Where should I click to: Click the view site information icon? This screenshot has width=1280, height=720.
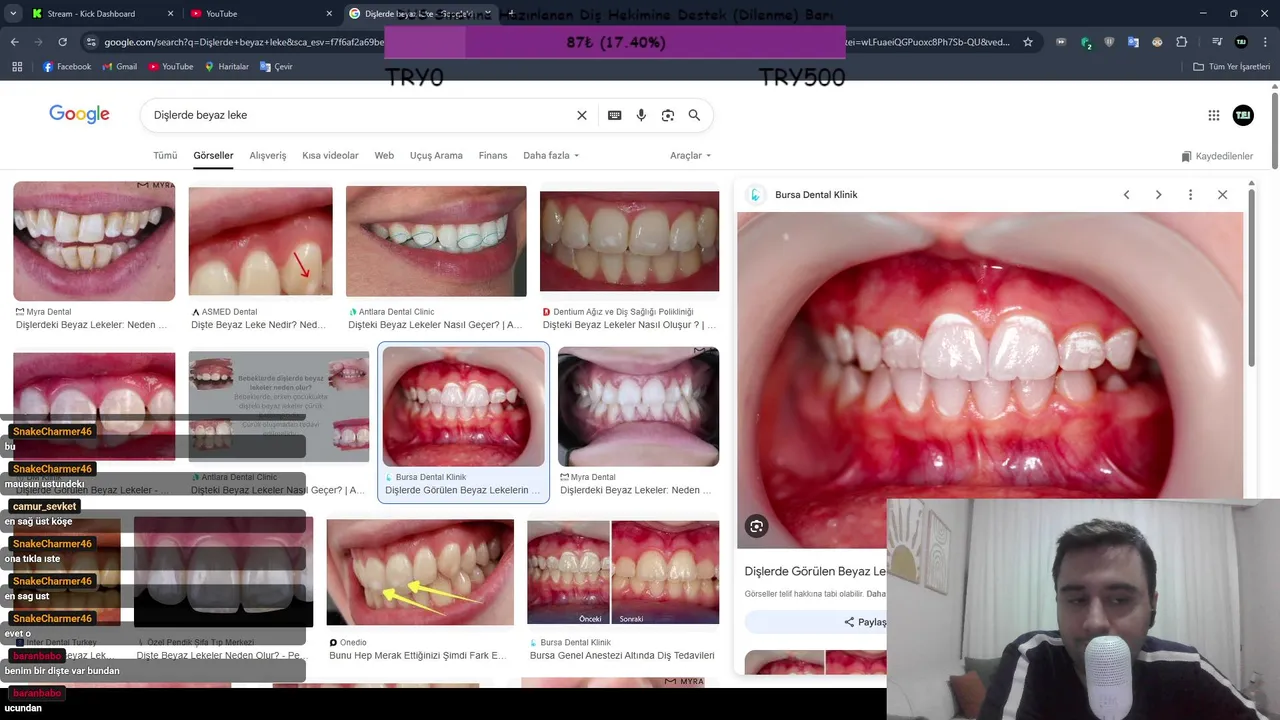coord(91,42)
